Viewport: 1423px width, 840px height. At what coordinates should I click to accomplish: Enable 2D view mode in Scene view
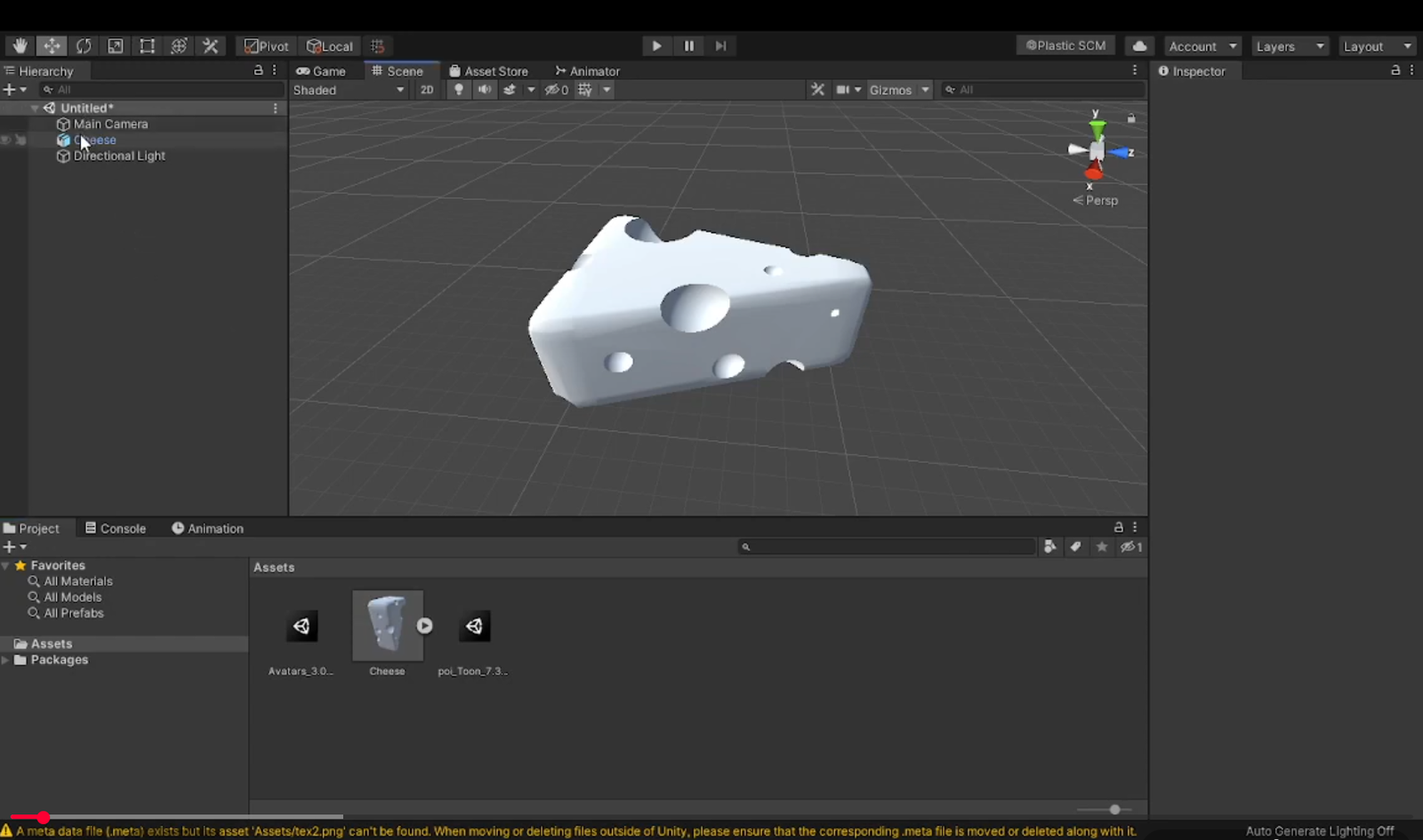(x=427, y=89)
